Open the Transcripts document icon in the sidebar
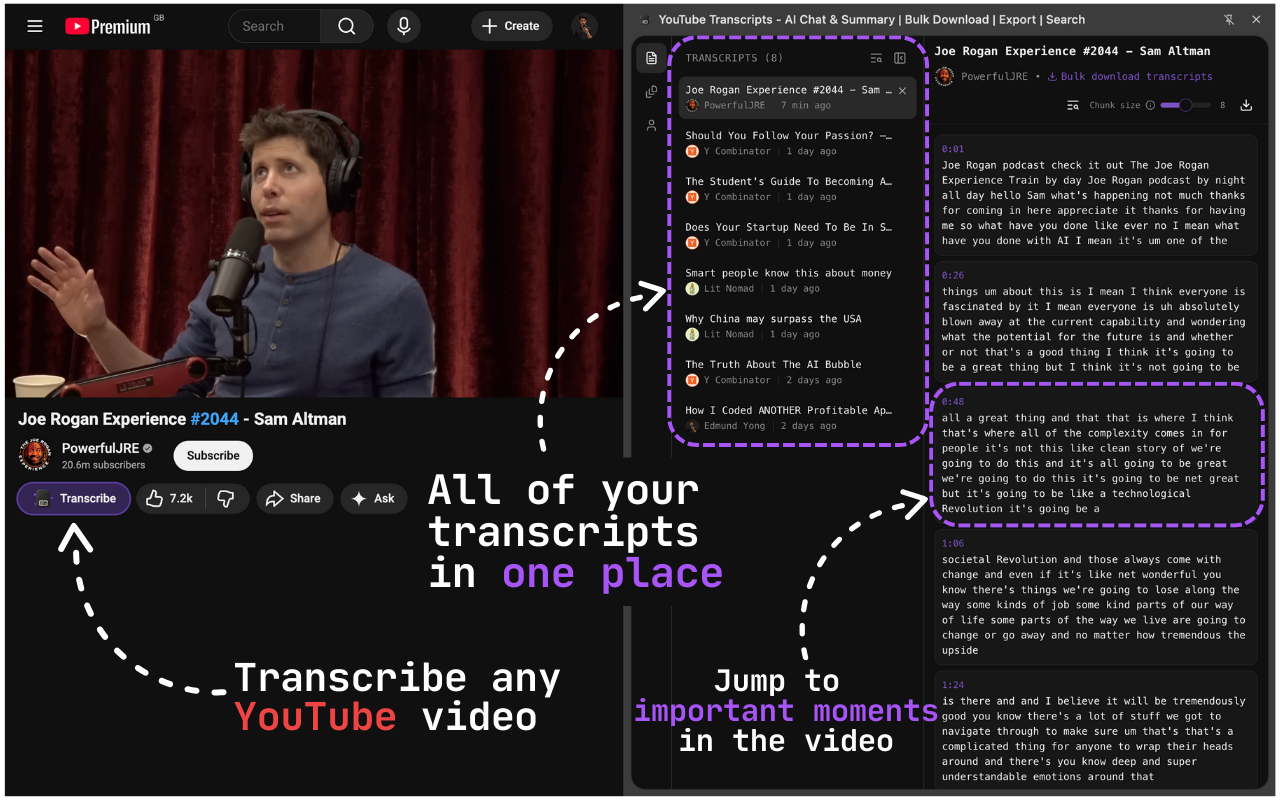The image size is (1280, 800). coord(651,58)
